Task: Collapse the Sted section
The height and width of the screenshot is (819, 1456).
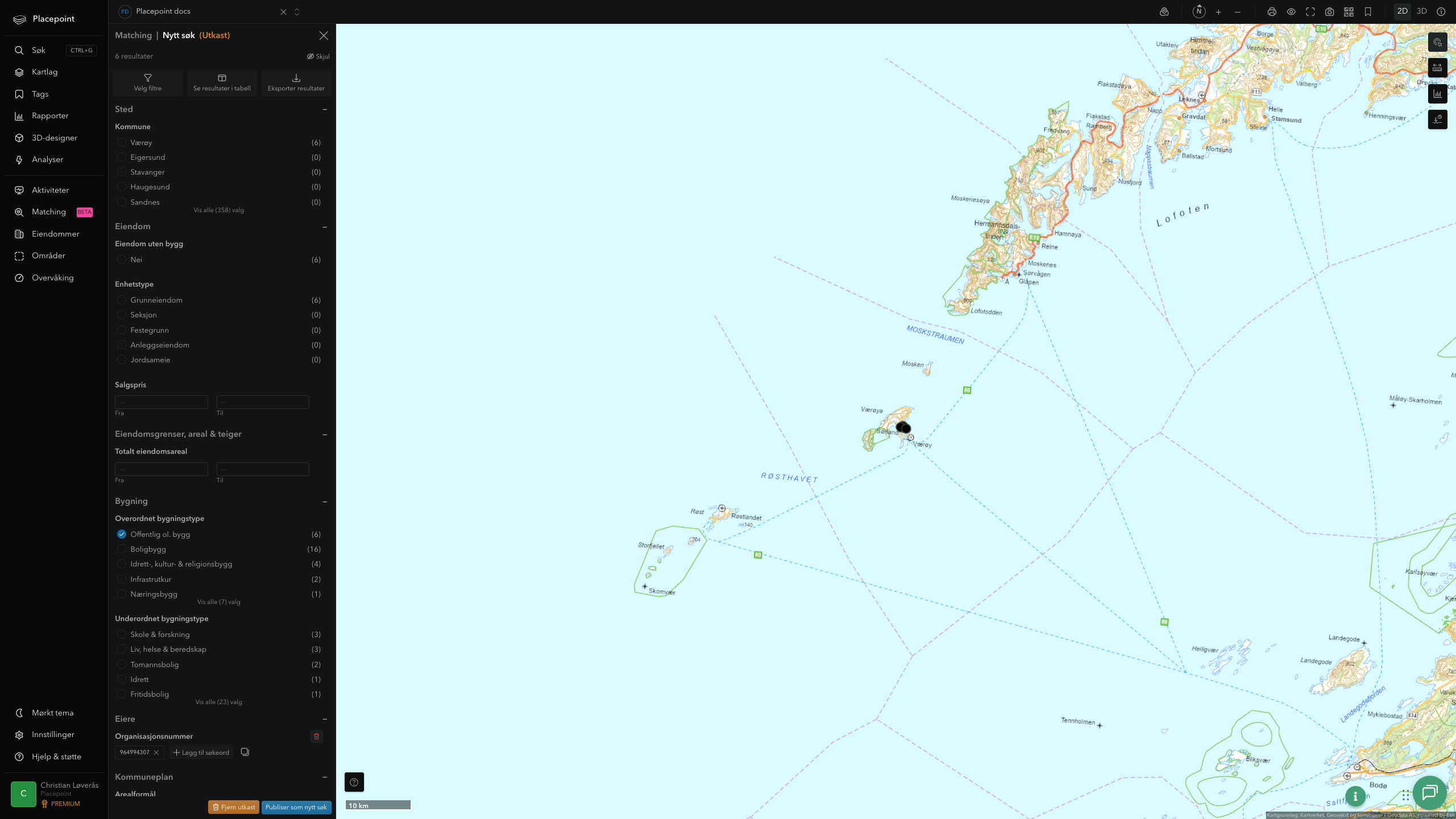Action: 325,109
